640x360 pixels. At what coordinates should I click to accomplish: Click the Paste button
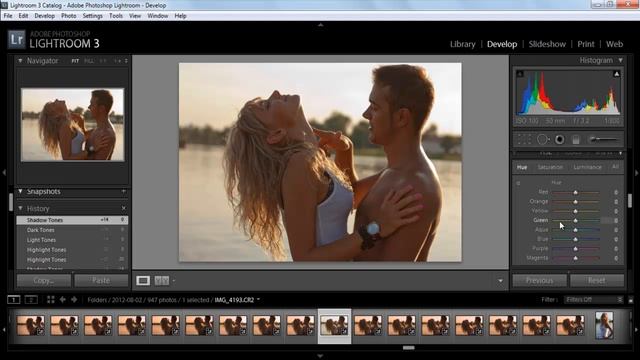[101, 280]
